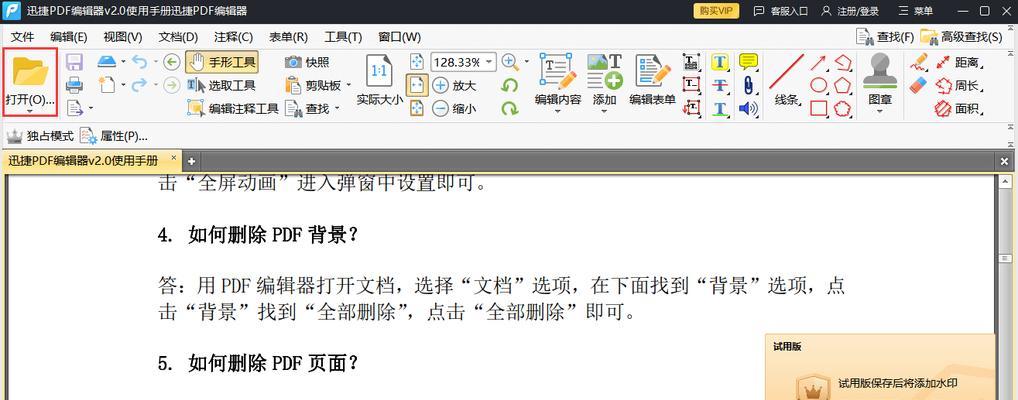Viewport: 1018px width, 400px height.
Task: Select the Underline Text tool
Action: pyautogui.click(x=719, y=108)
